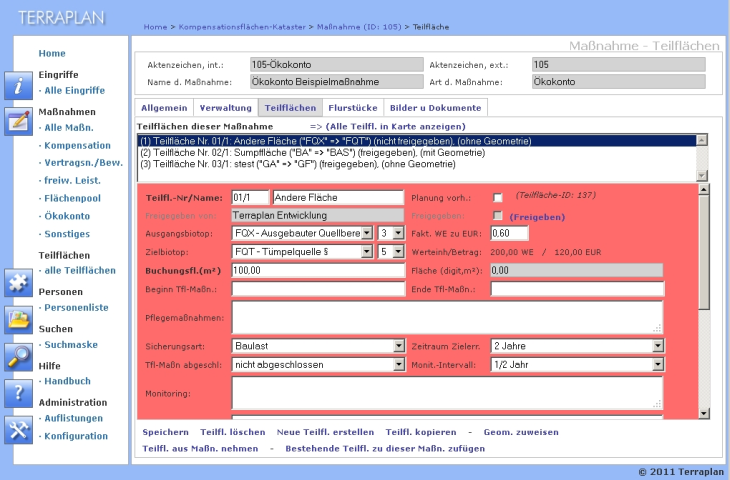Click the magnifying glass Suchen icon

click(18, 357)
